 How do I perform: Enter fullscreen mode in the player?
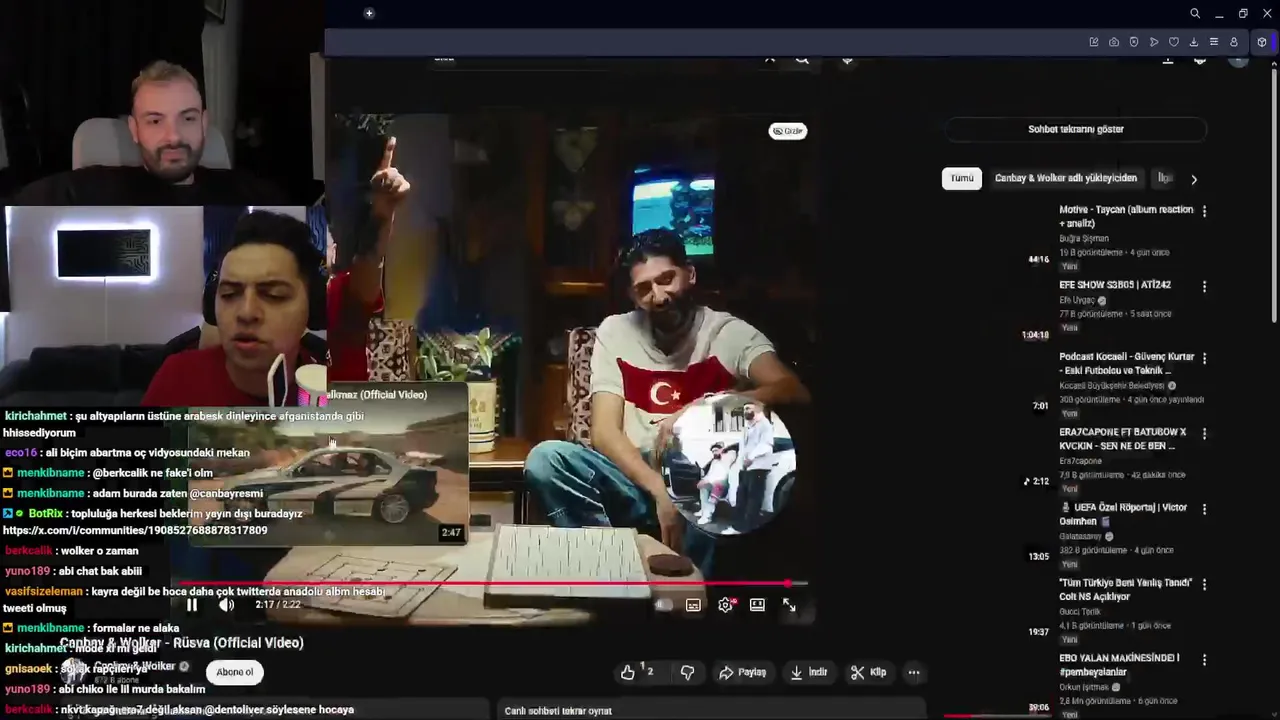[x=789, y=605]
